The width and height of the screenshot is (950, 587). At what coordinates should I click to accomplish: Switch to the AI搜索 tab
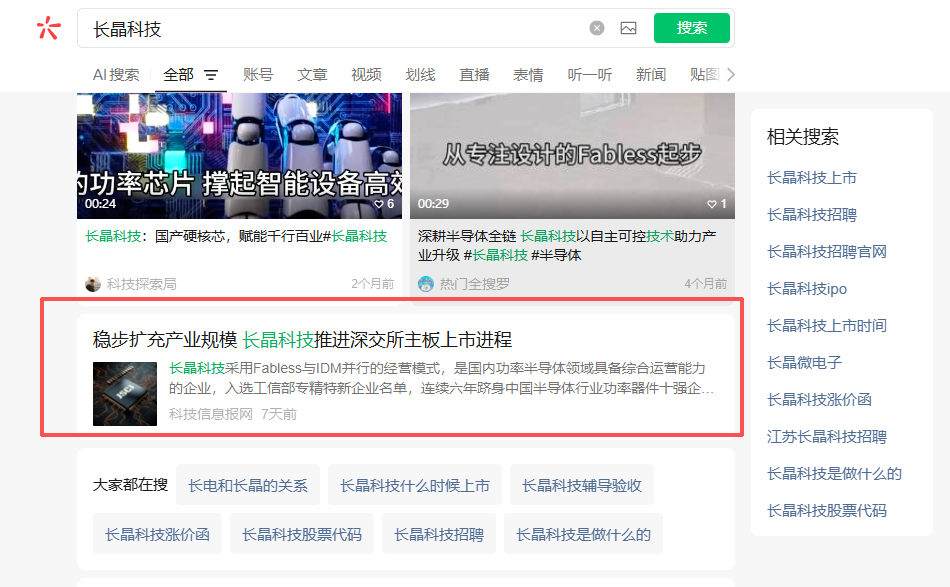pos(116,75)
